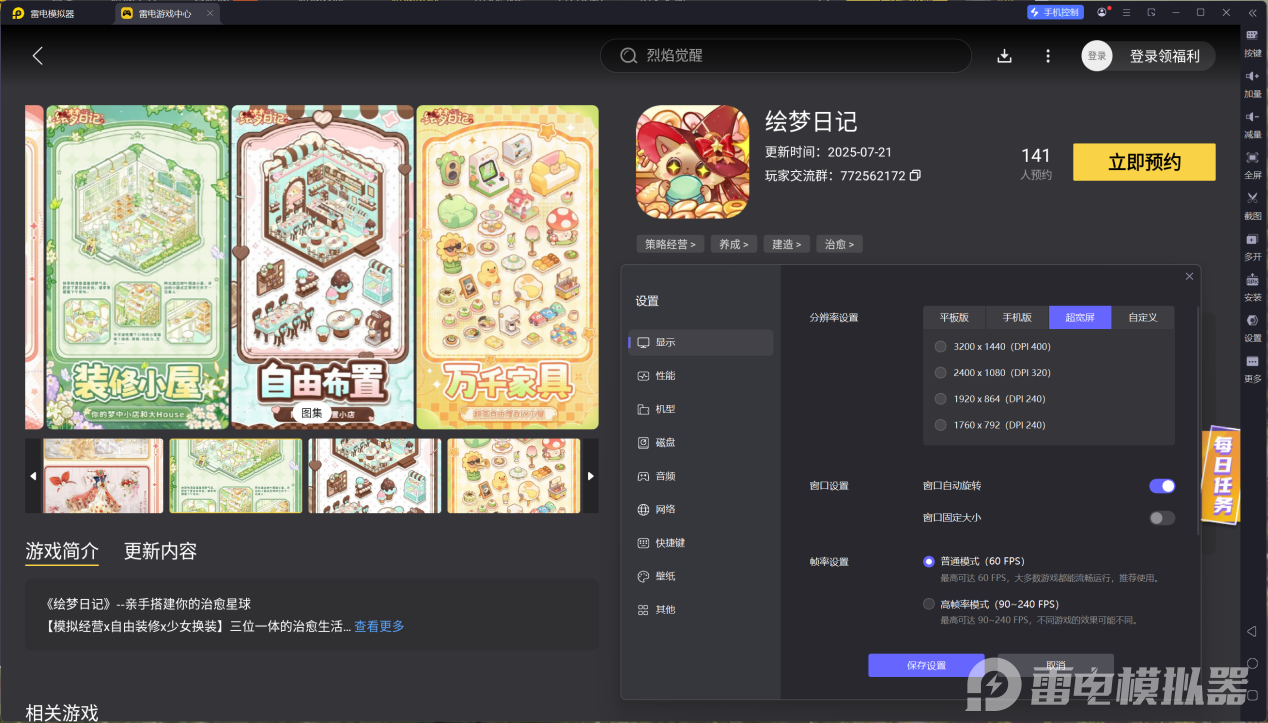
Task: Close the settings dialog with X
Action: click(1189, 276)
